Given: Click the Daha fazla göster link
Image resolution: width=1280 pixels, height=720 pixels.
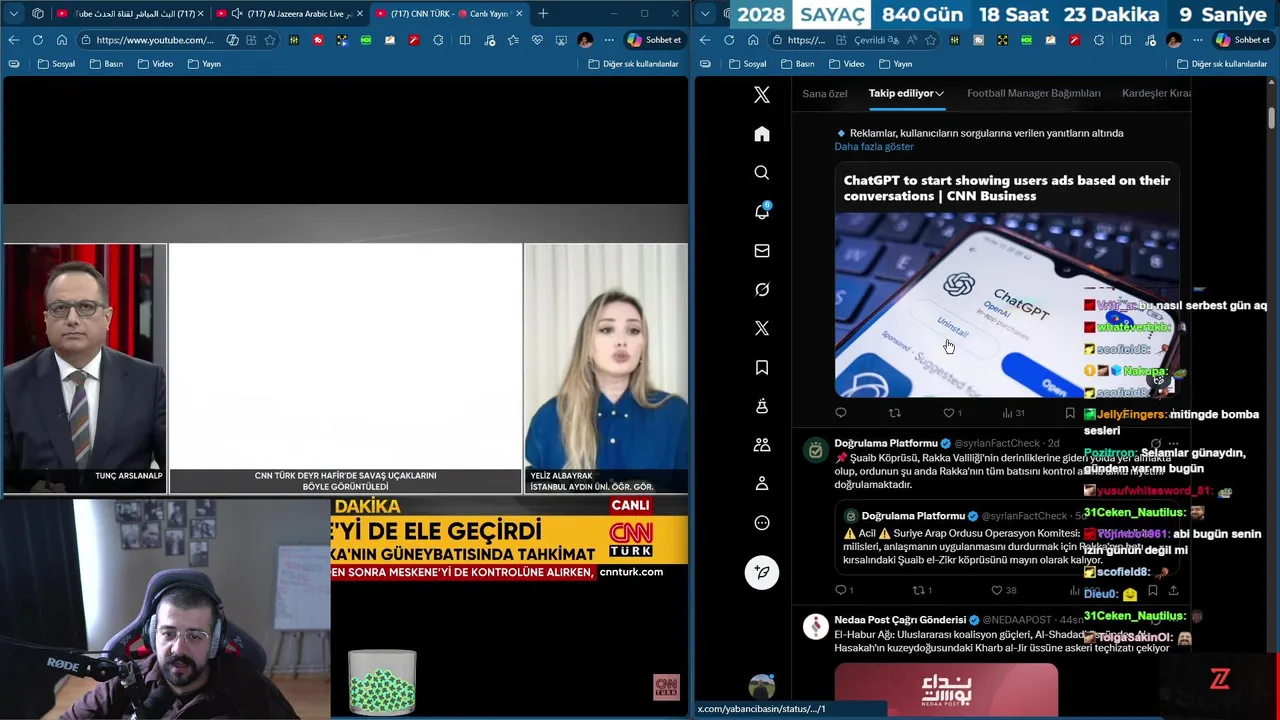Looking at the screenshot, I should coord(874,146).
